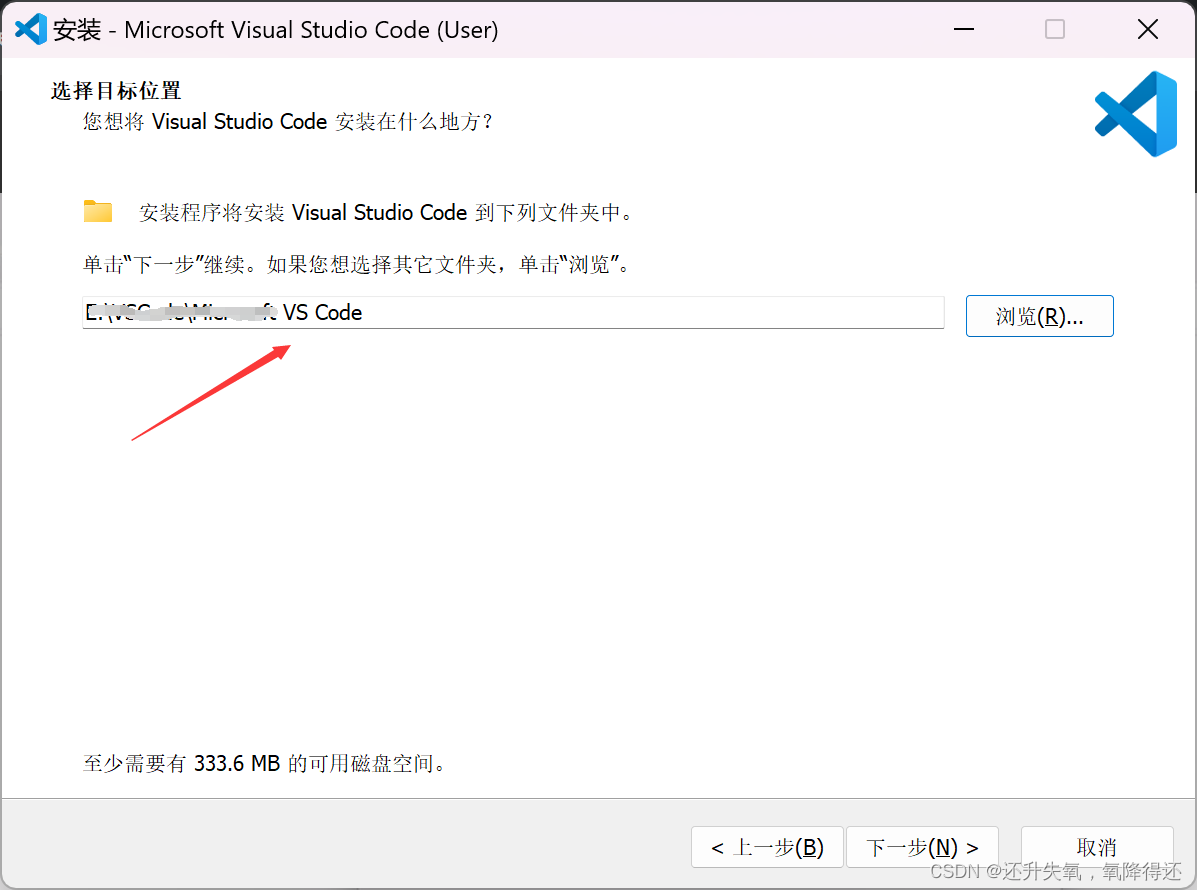Click the 选择目标位置 heading text
This screenshot has height=890, width=1197.
point(116,91)
